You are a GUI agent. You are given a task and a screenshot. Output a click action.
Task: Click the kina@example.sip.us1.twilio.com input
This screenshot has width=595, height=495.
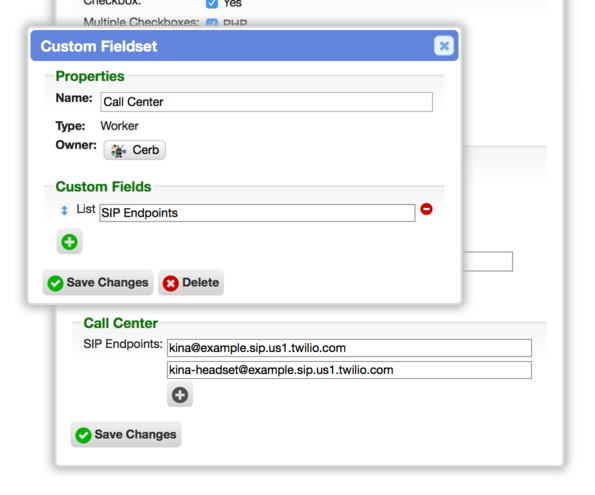(x=349, y=348)
